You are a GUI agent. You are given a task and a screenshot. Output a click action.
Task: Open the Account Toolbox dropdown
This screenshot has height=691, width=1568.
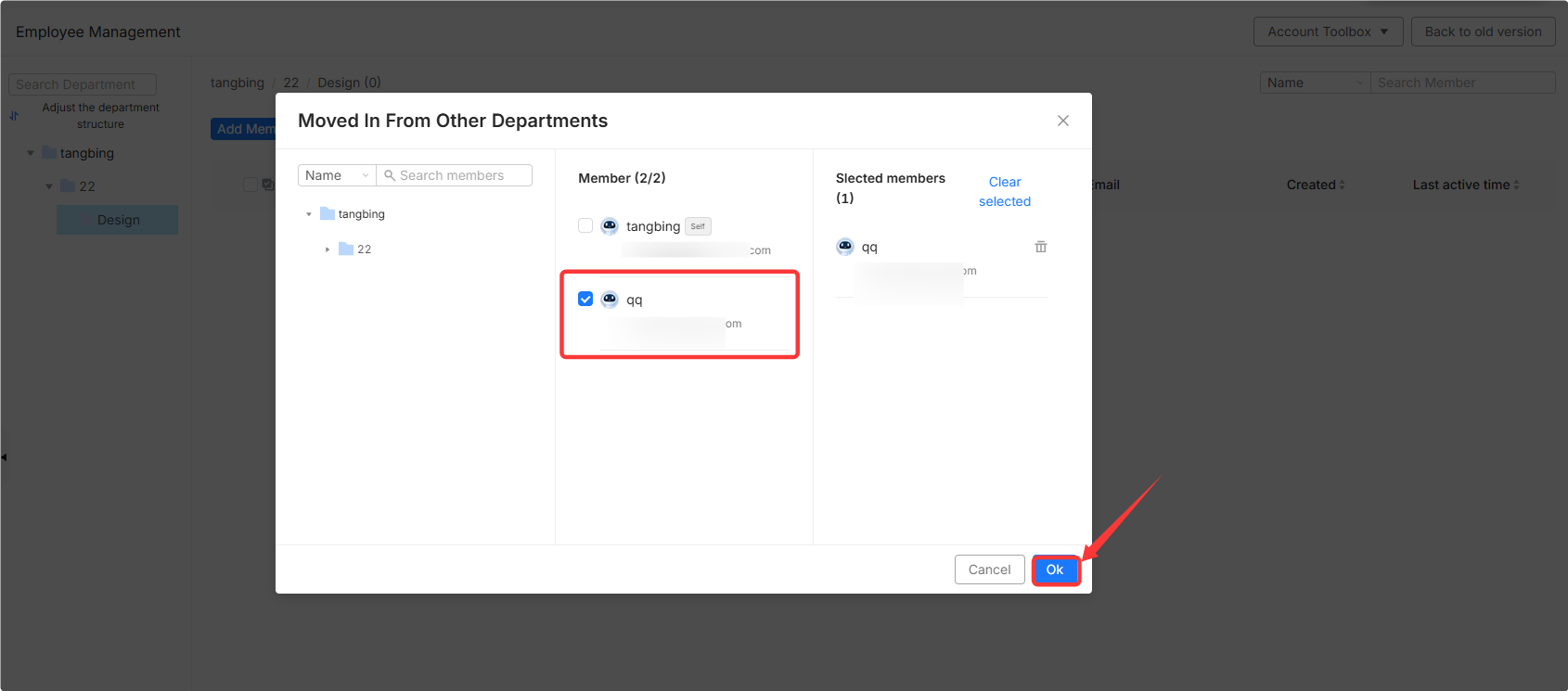pos(1328,32)
